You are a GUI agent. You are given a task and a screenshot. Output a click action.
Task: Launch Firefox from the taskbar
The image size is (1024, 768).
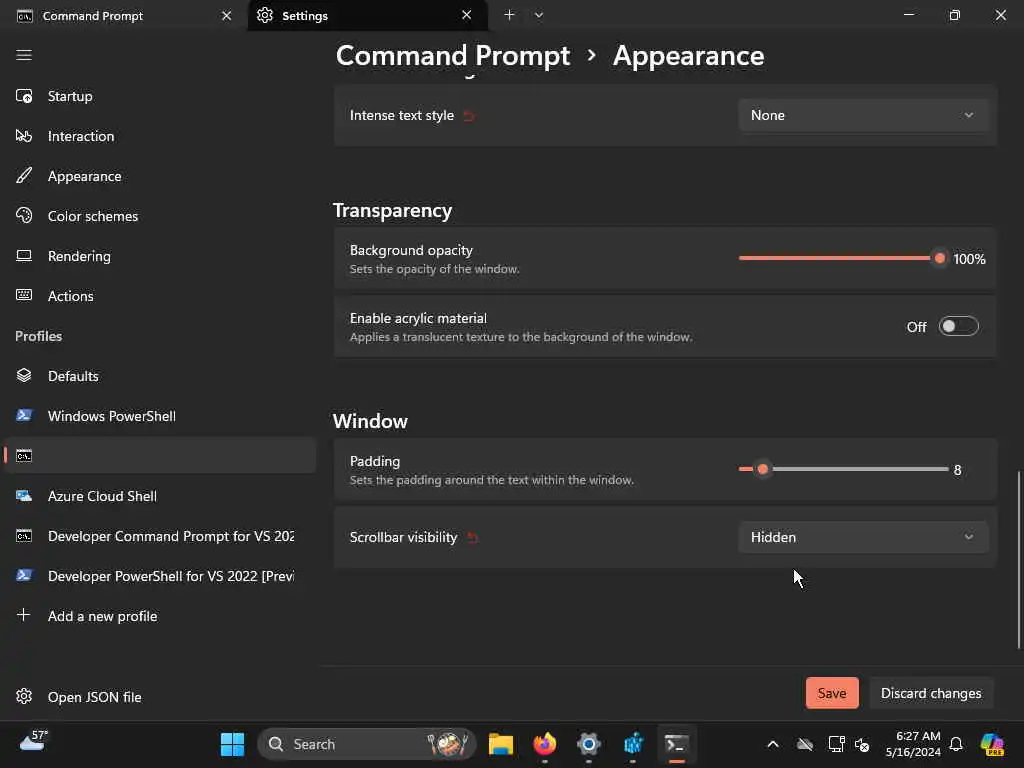tap(545, 744)
